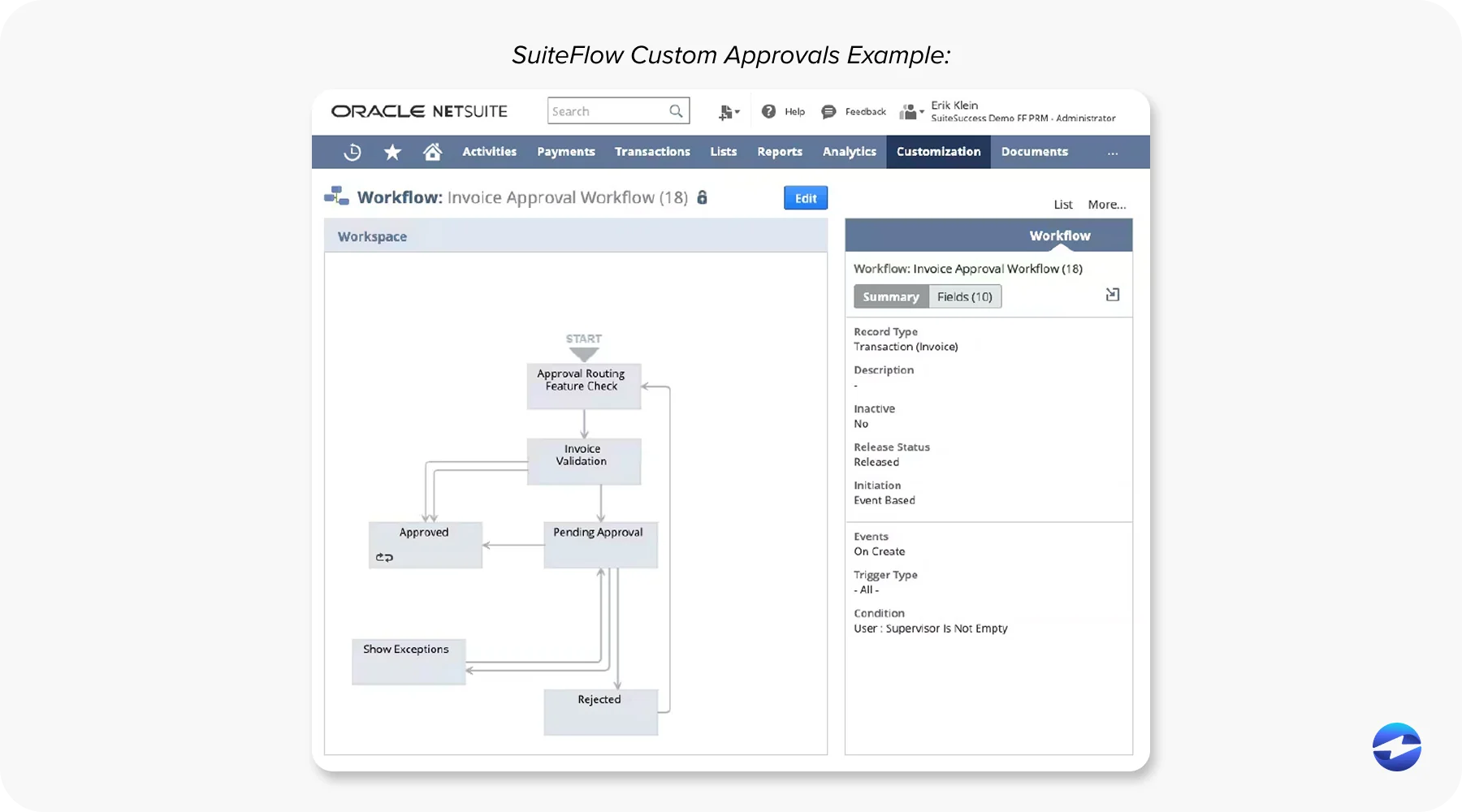This screenshot has height=812, width=1462.
Task: Go to the Home house icon
Action: click(432, 152)
